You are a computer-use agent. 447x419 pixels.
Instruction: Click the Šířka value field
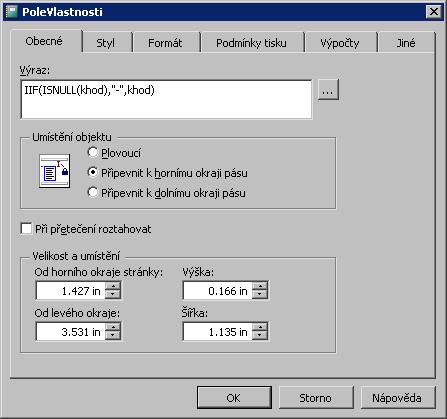tap(218, 332)
